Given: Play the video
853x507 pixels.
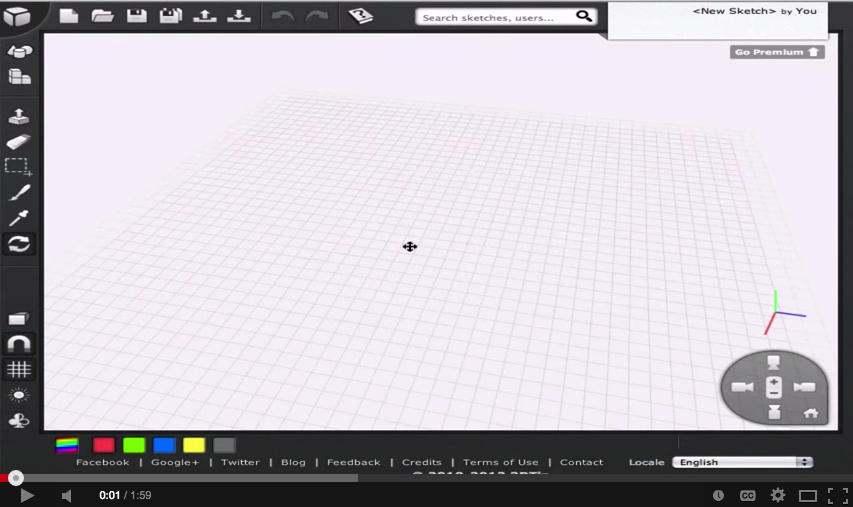Looking at the screenshot, I should click(x=27, y=496).
